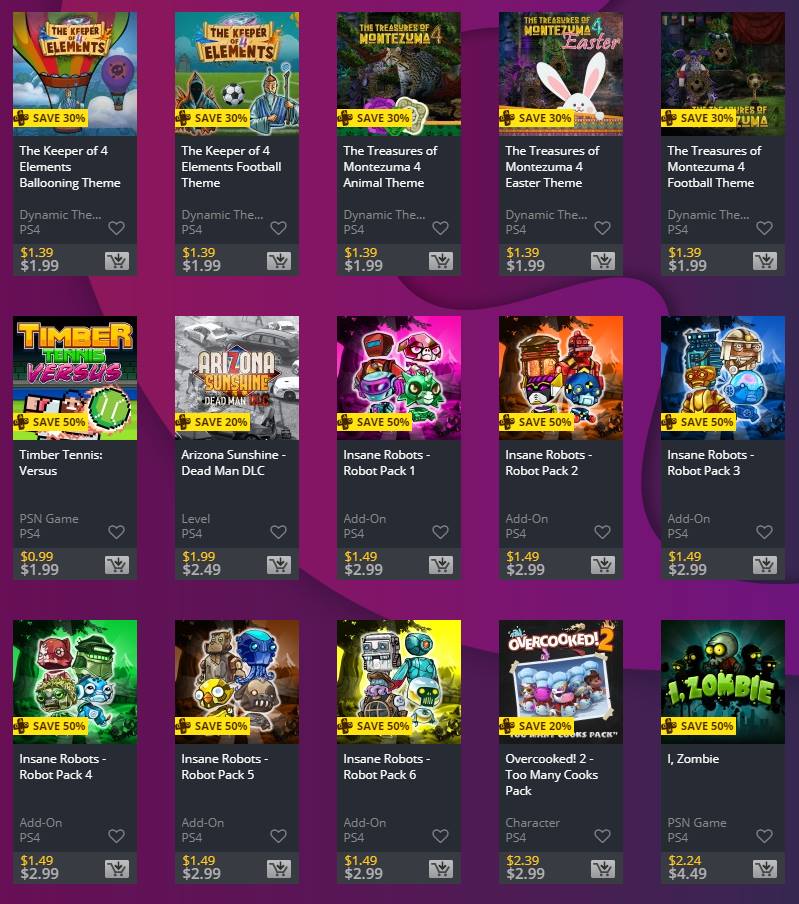This screenshot has width=799, height=904.
Task: Open Insane Robots Robot Pack 4 title link
Action: [x=62, y=767]
